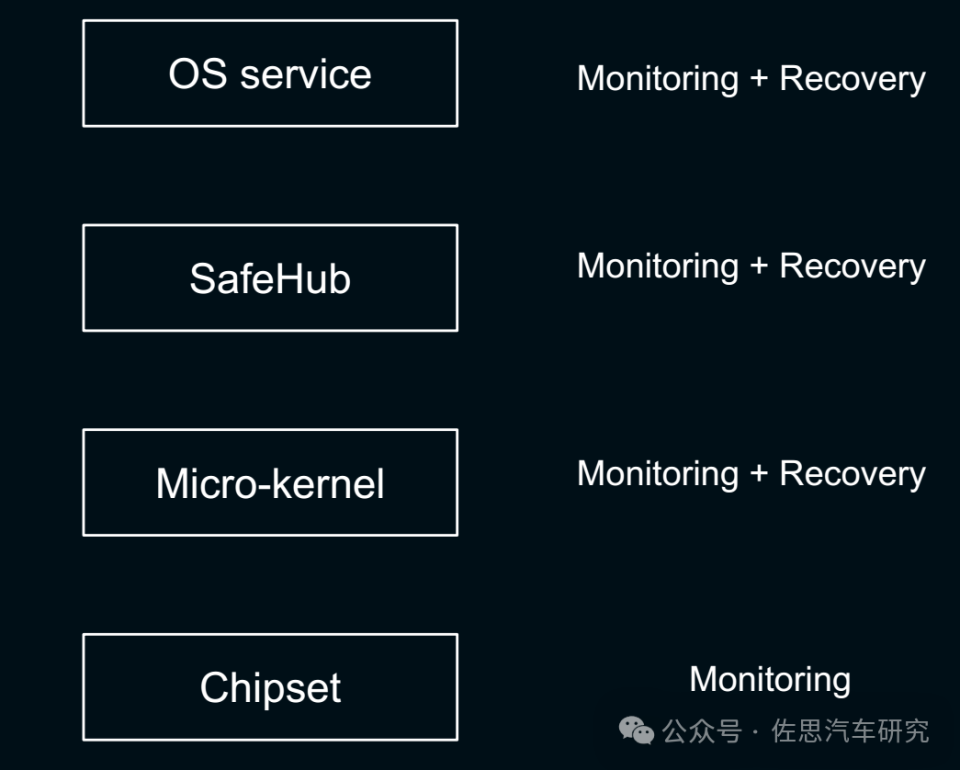This screenshot has height=770, width=960.
Task: Click "Recovery" in the OS service row
Action: tap(852, 79)
